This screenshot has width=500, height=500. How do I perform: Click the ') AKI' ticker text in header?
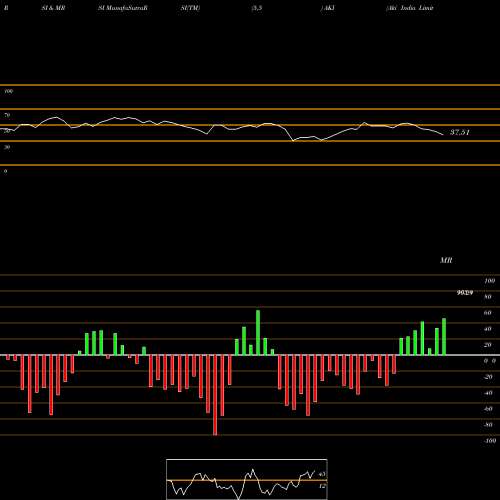(327, 8)
